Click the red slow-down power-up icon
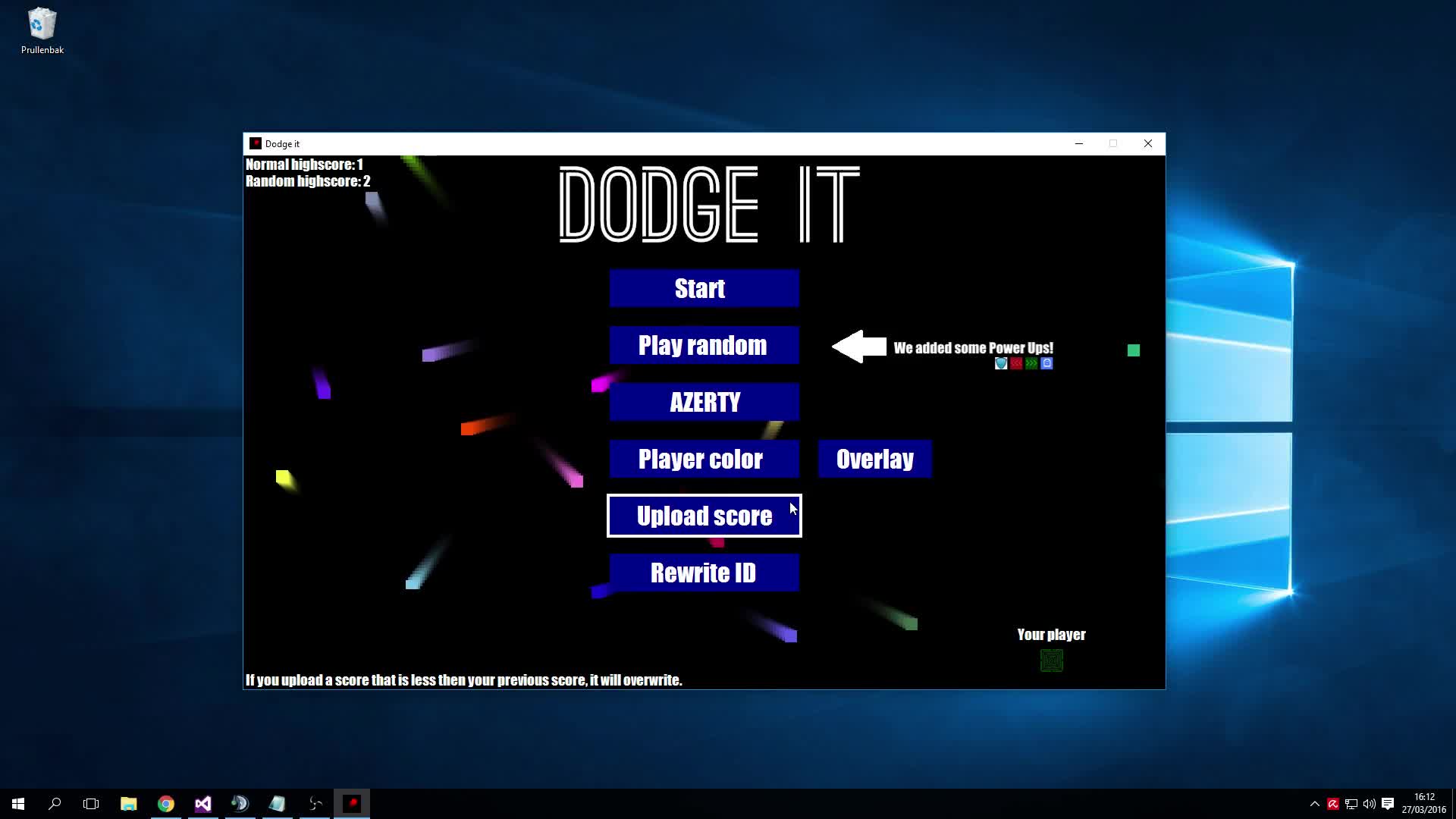 coord(1016,363)
